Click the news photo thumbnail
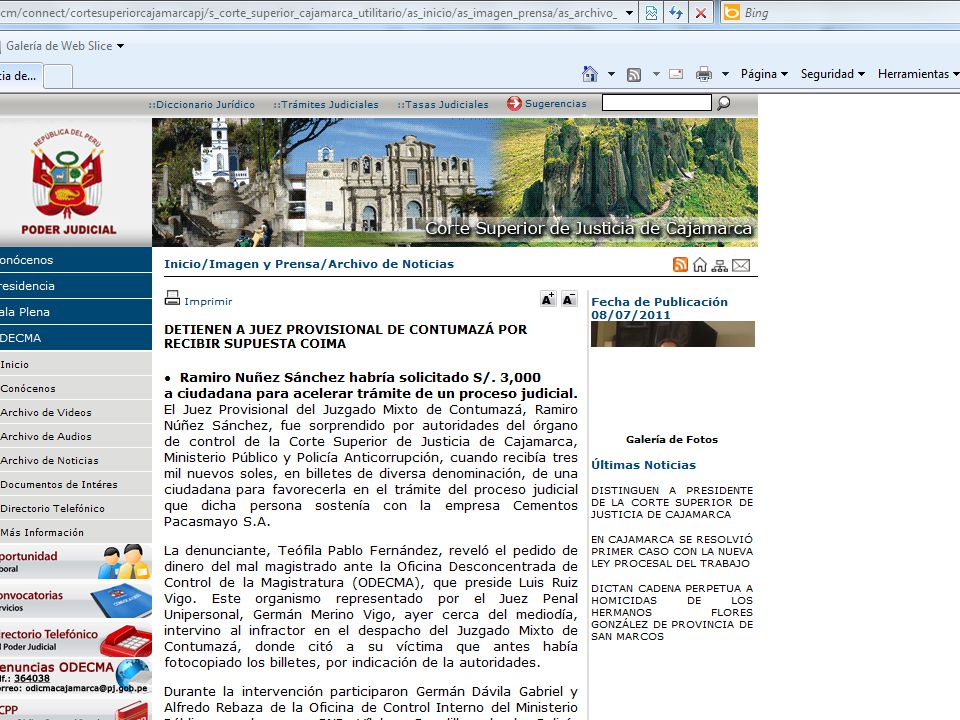960x720 pixels. (673, 334)
